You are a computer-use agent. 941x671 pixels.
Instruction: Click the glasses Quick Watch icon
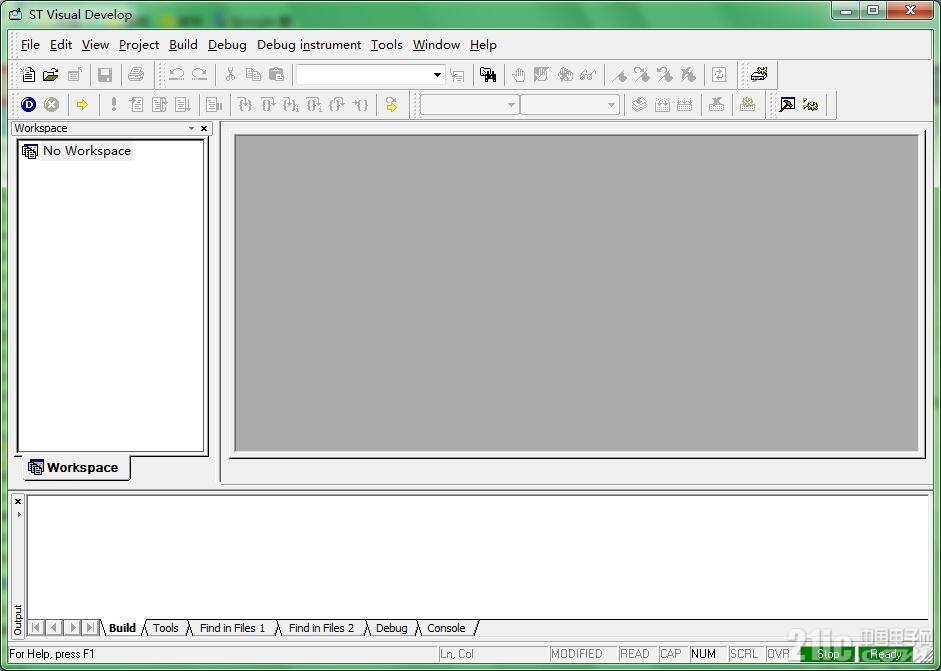588,74
